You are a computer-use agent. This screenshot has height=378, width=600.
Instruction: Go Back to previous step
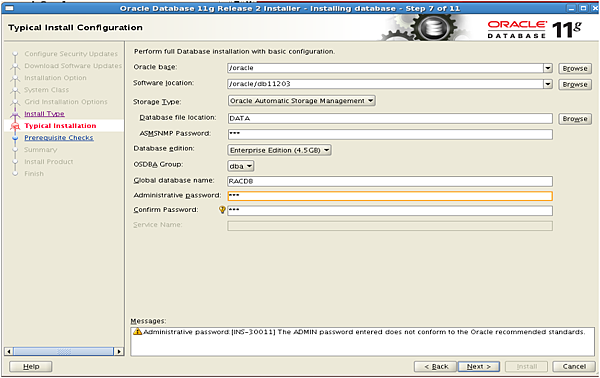(436, 367)
